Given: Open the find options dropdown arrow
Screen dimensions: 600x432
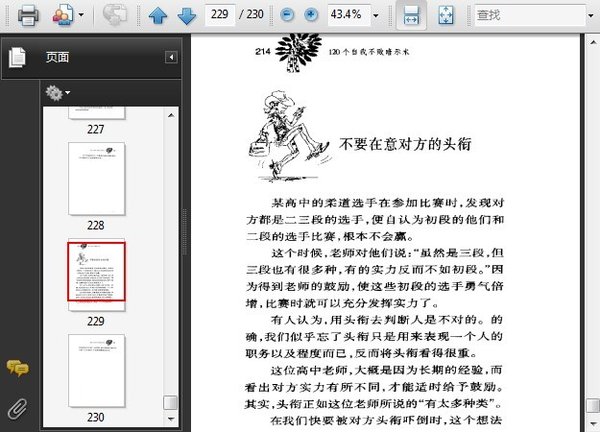Looking at the screenshot, I should [x=591, y=16].
